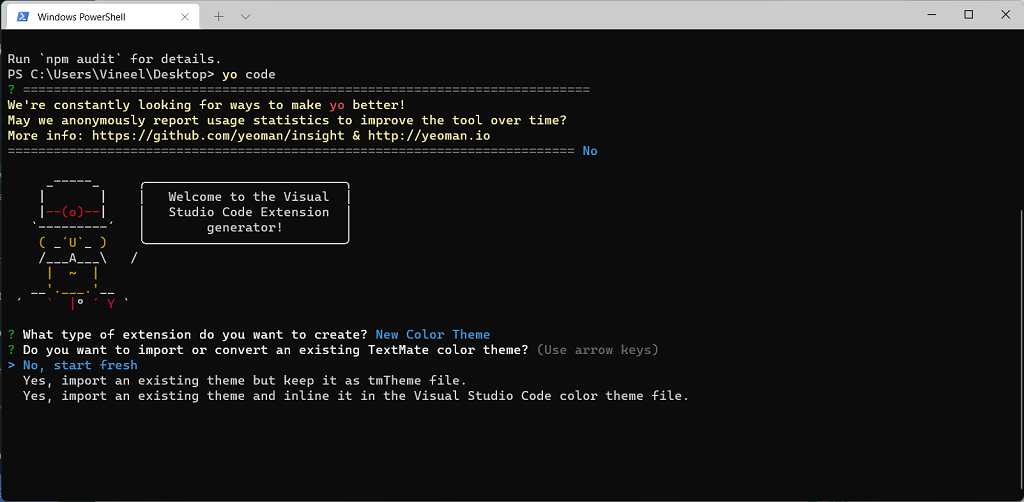Click the '(Use arrow keys)' hint text
The image size is (1024, 502).
597,350
